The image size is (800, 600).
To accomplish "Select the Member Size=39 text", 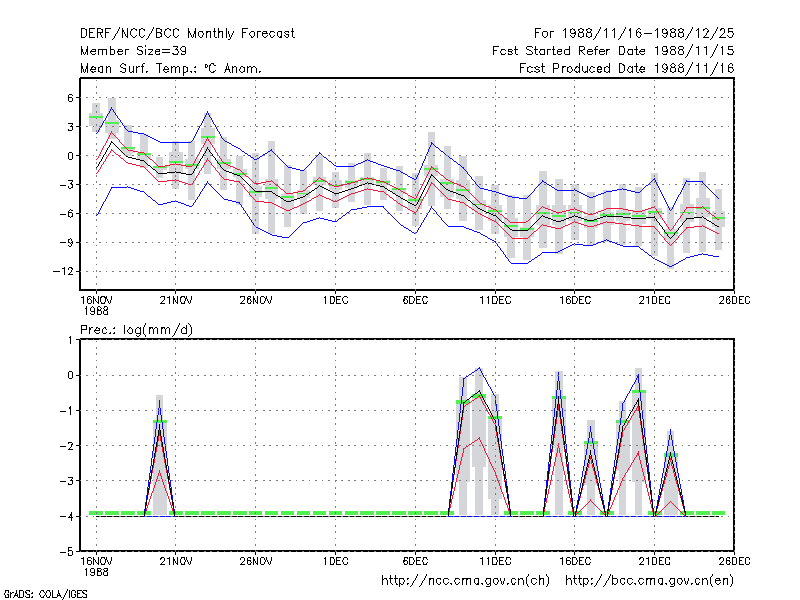I will click(x=133, y=51).
